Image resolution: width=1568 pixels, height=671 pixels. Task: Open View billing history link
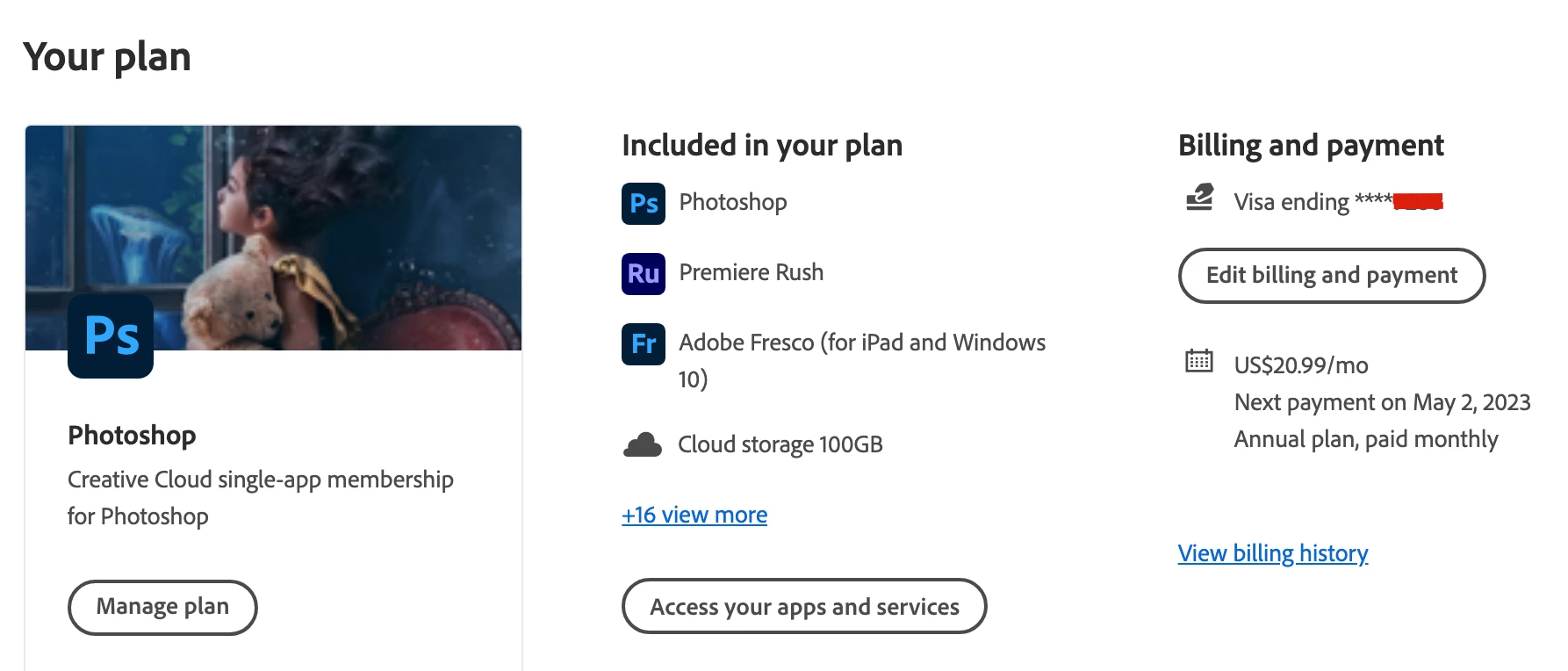(1273, 553)
